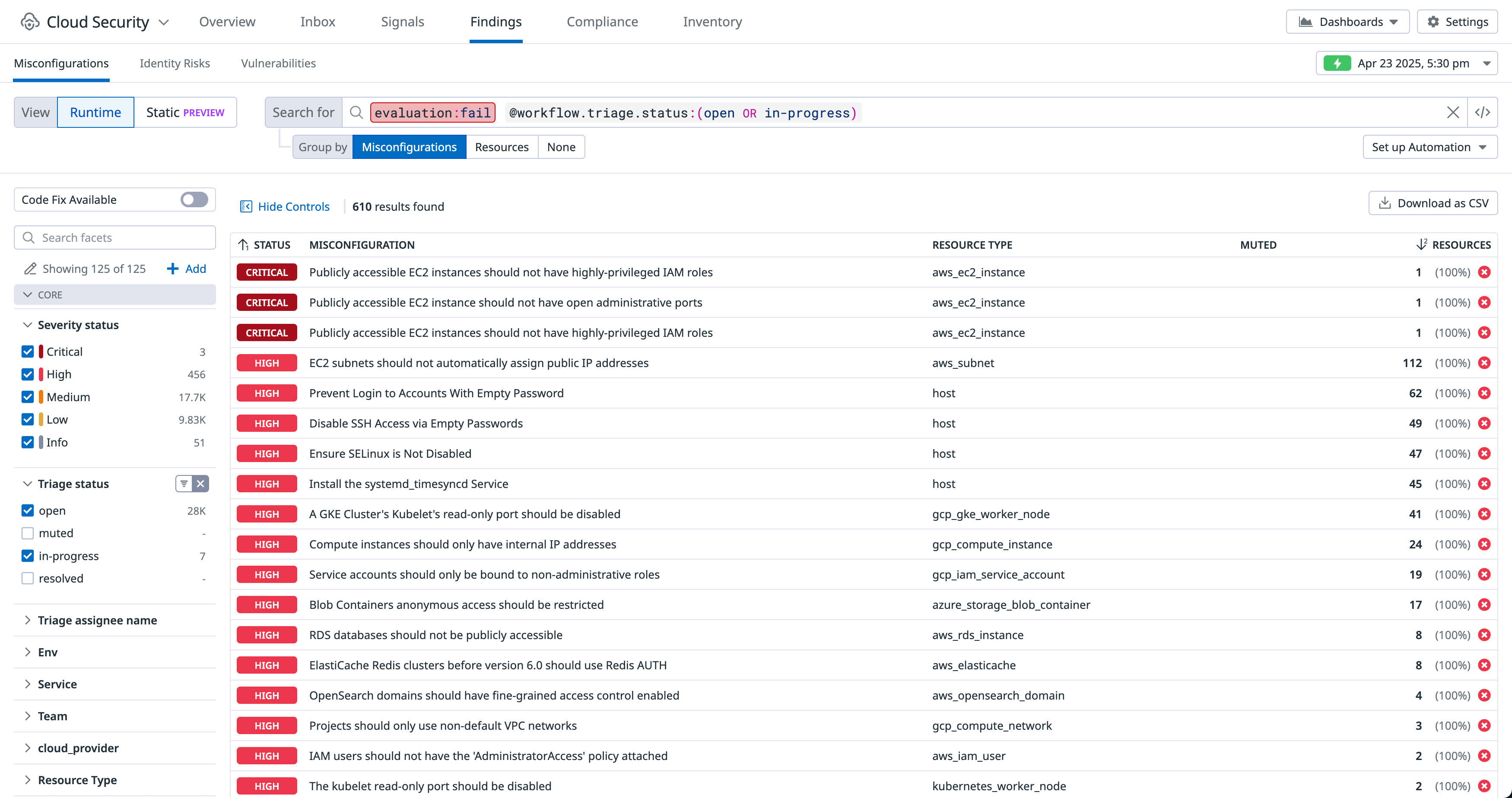The width and height of the screenshot is (1512, 798).
Task: Toggle the Code Fix Available switch
Action: (194, 199)
